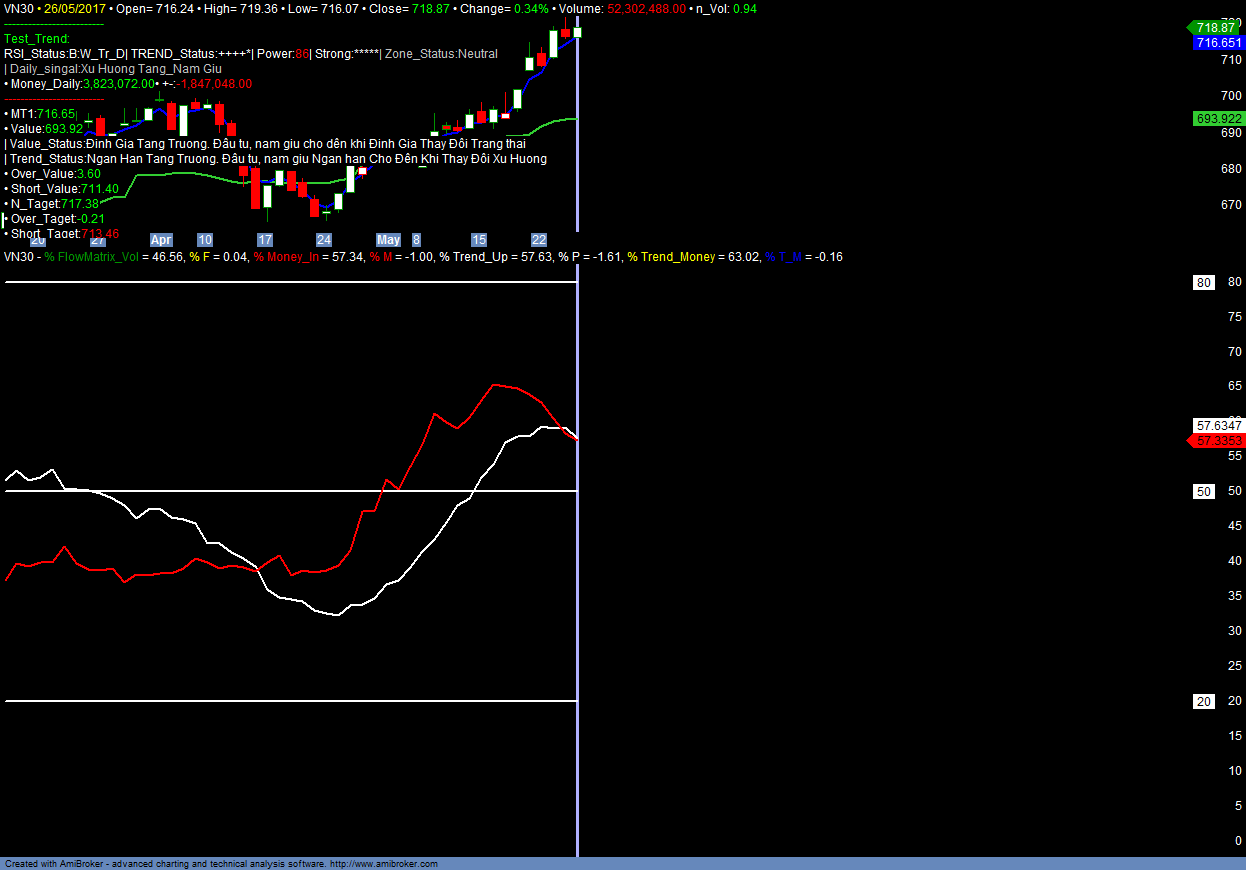The image size is (1246, 870).
Task: Click the green 693.922 value label
Action: (x=1218, y=119)
